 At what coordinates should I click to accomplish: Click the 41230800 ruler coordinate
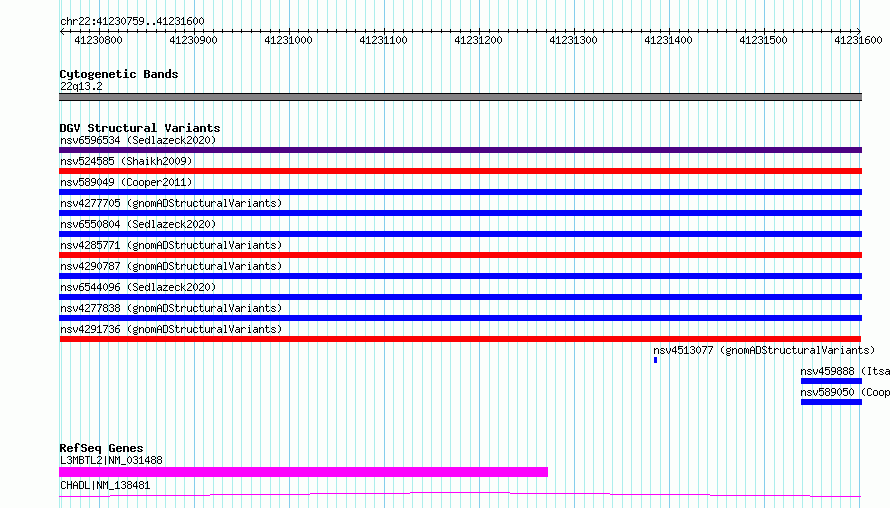(98, 40)
